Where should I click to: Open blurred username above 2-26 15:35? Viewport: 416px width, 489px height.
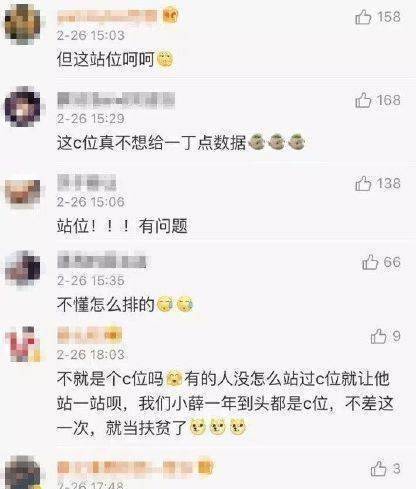pos(102,260)
